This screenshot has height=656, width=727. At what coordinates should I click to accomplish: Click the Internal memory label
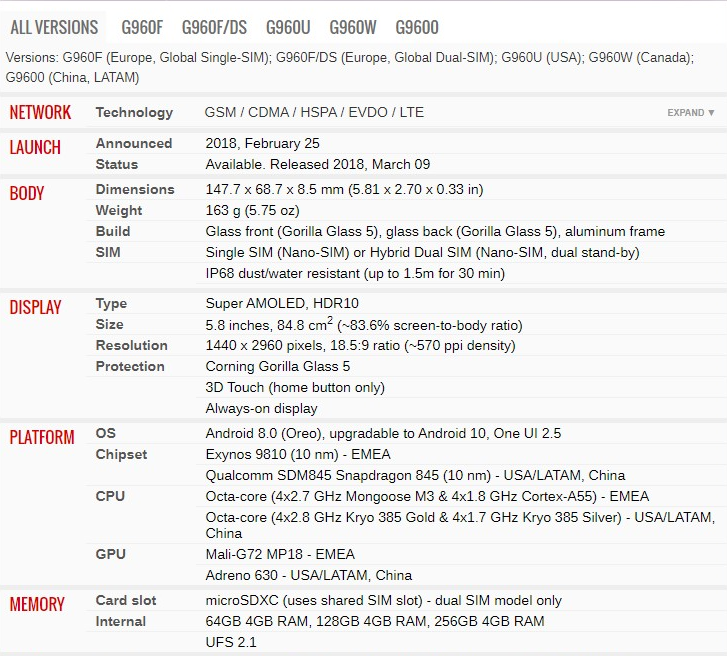coord(121,621)
